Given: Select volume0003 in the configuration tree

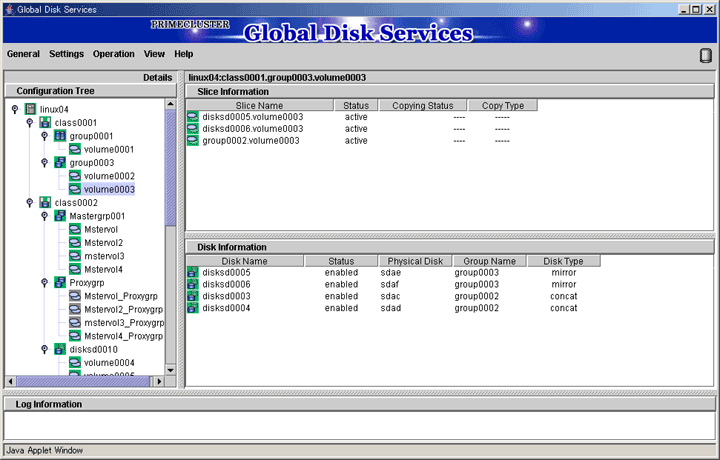Looking at the screenshot, I should (x=109, y=189).
